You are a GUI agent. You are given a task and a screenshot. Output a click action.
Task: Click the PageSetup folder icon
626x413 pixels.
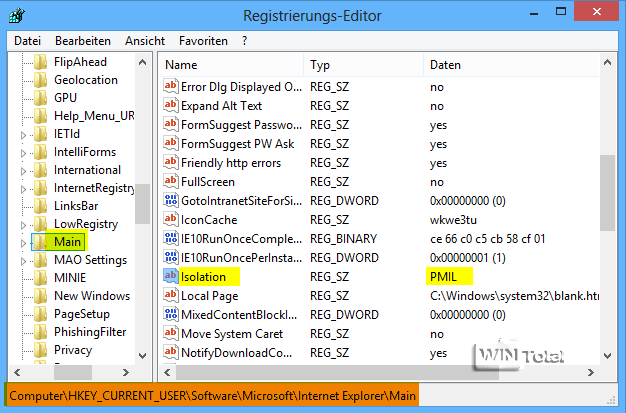40,314
